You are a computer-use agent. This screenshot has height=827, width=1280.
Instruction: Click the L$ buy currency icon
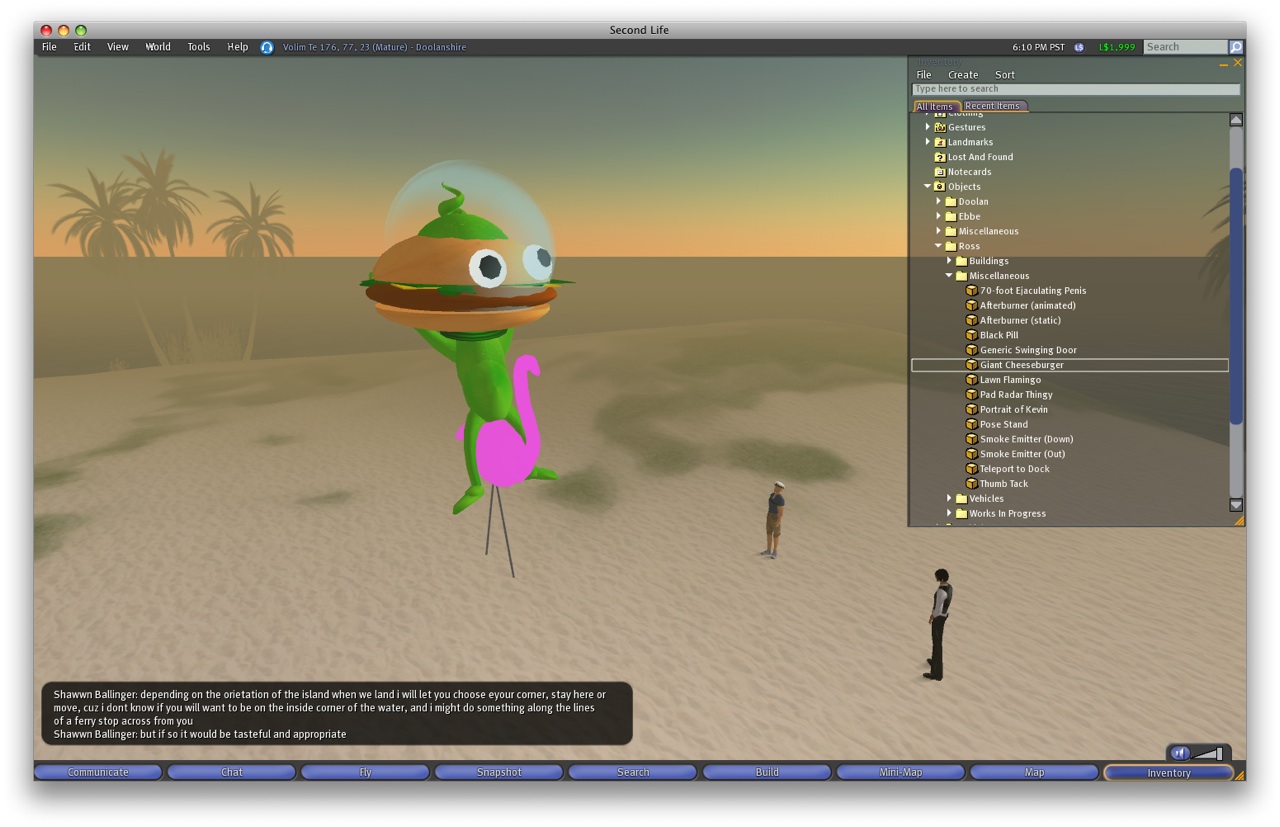(x=1079, y=47)
